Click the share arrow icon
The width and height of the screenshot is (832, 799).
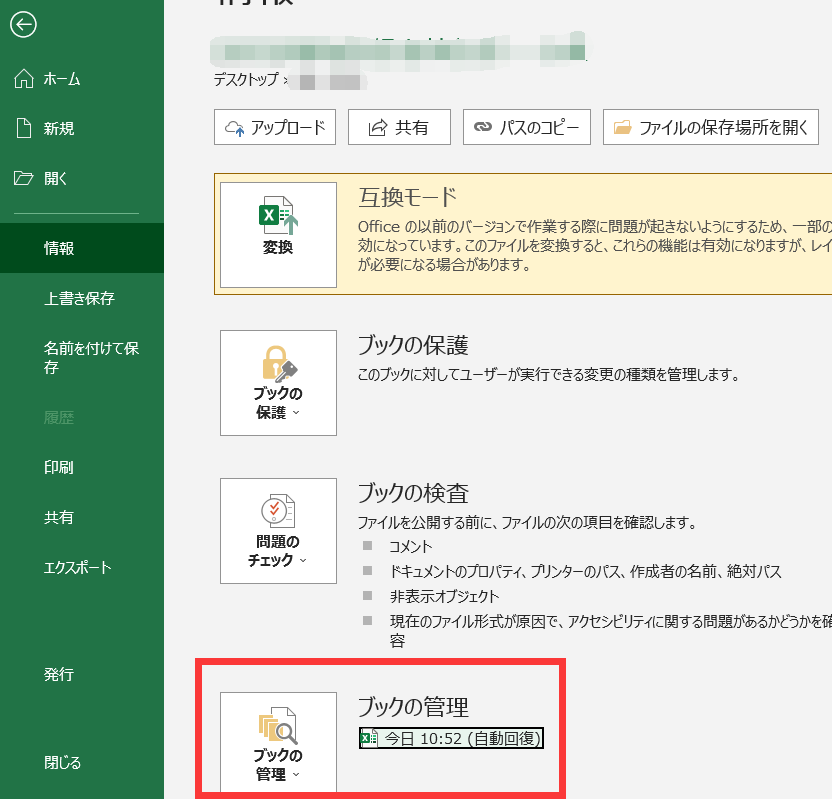(378, 128)
